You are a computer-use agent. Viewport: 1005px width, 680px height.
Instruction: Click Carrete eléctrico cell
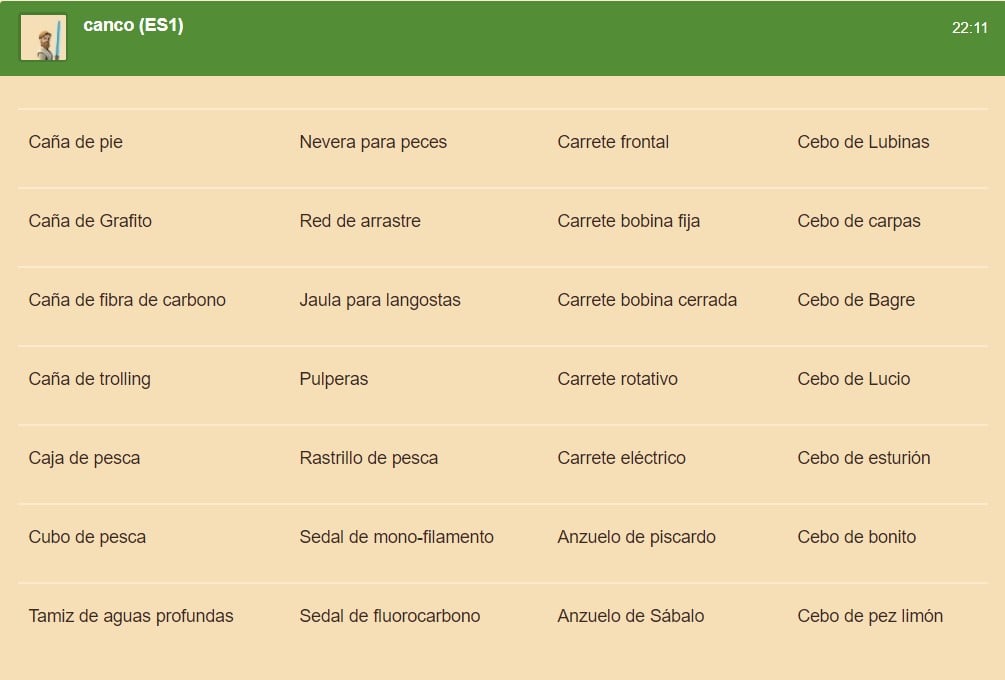coord(621,458)
